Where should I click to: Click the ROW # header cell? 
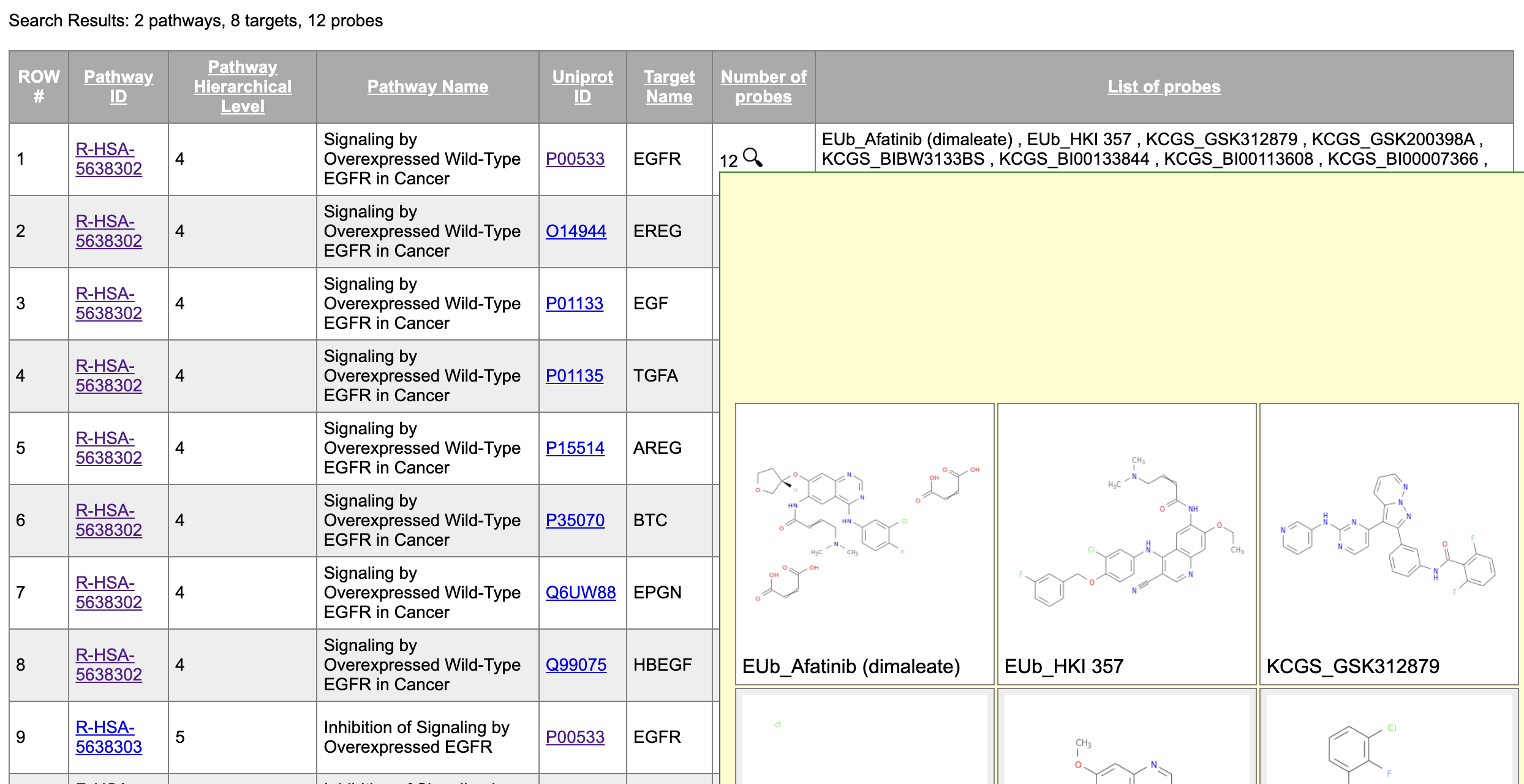(x=39, y=86)
